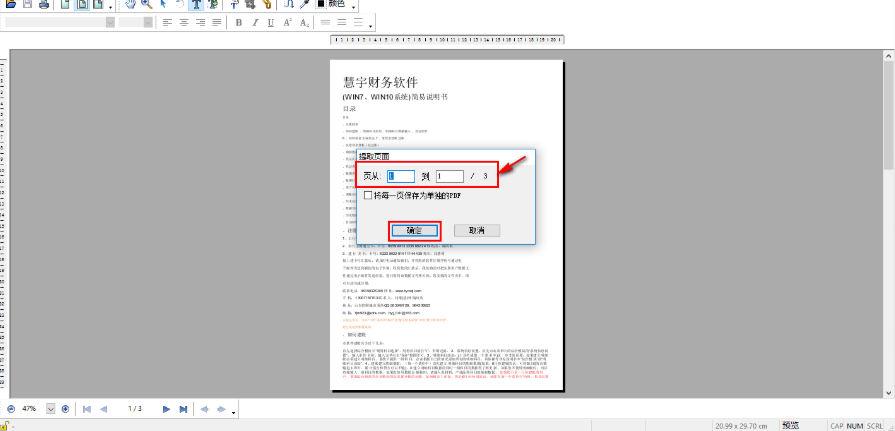Justify text alignment
The height and width of the screenshot is (431, 895).
tap(216, 23)
